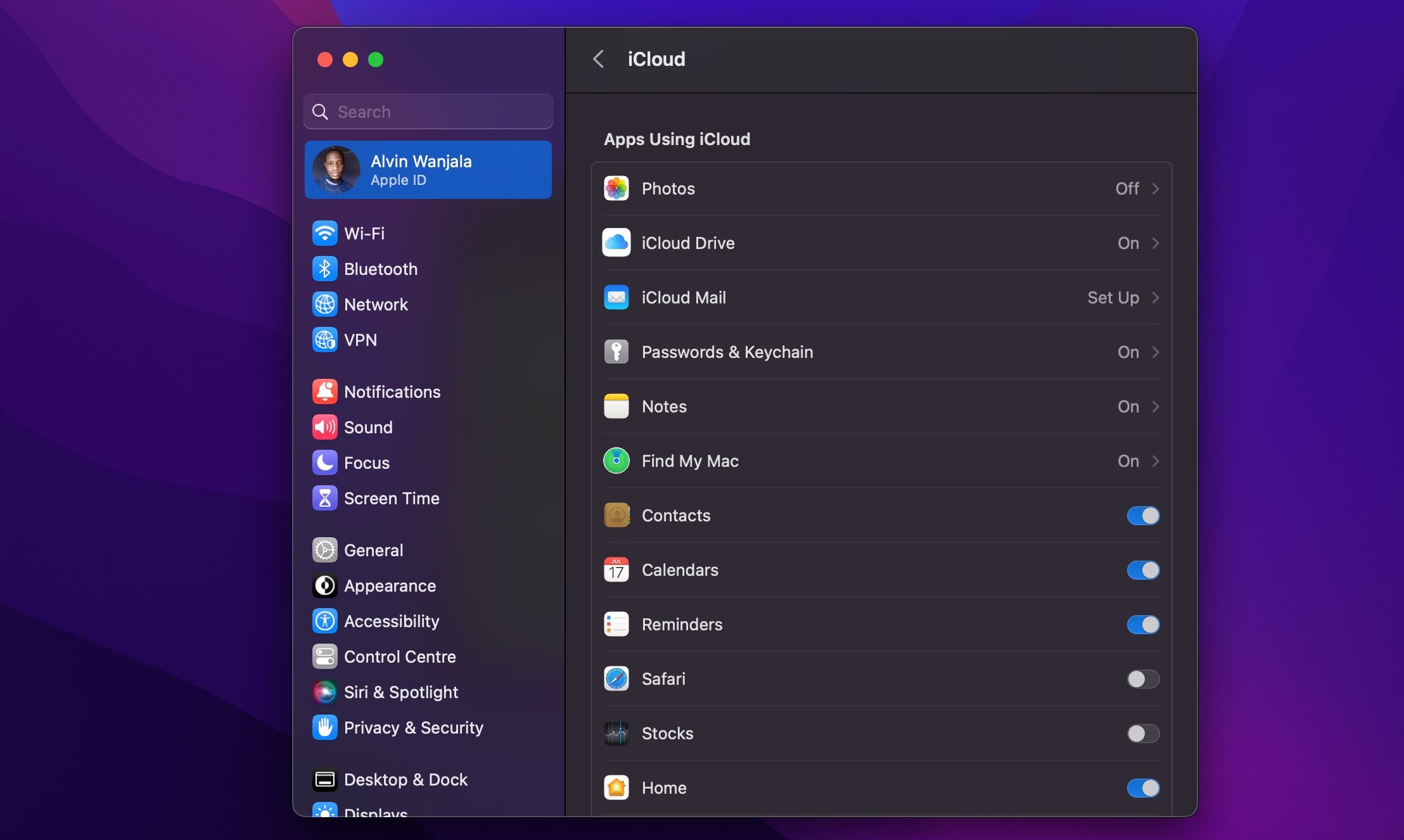This screenshot has height=840, width=1404.
Task: Disable Reminders iCloud syncing
Action: click(x=1143, y=625)
